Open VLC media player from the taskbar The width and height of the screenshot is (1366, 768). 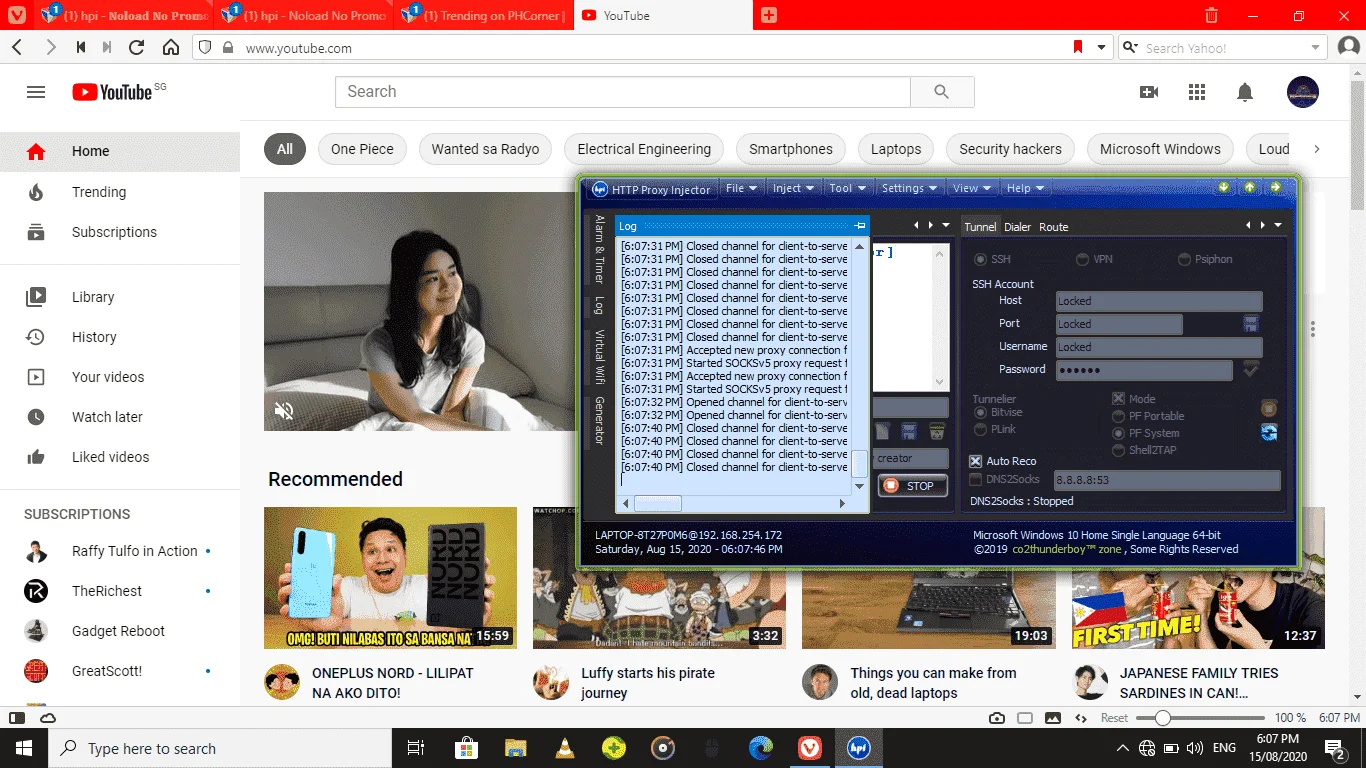[x=564, y=748]
